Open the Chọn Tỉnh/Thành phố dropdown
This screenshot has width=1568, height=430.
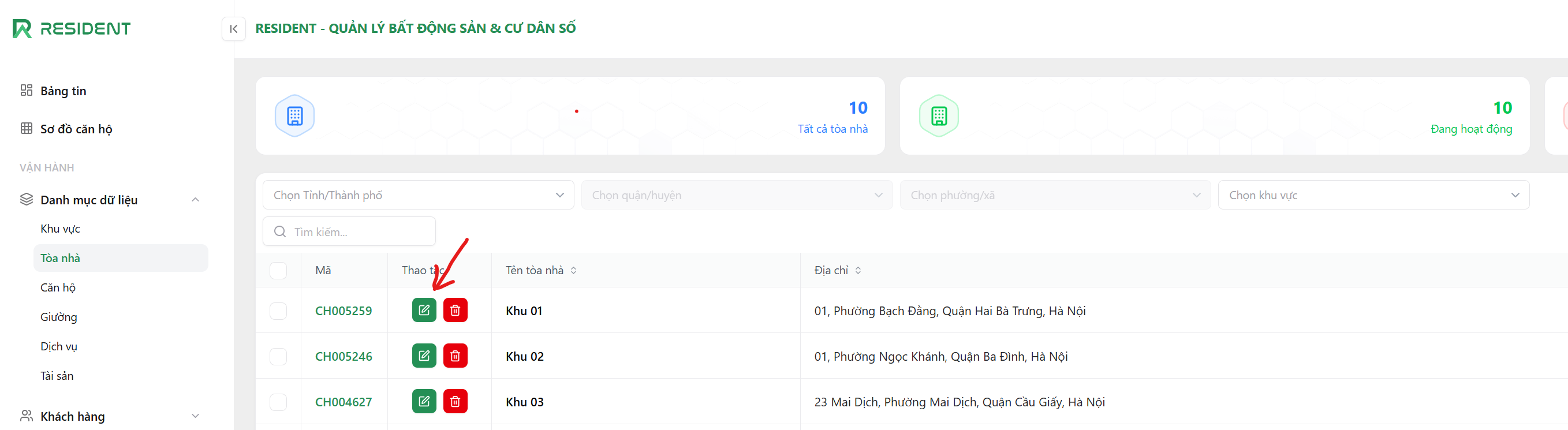coord(418,195)
